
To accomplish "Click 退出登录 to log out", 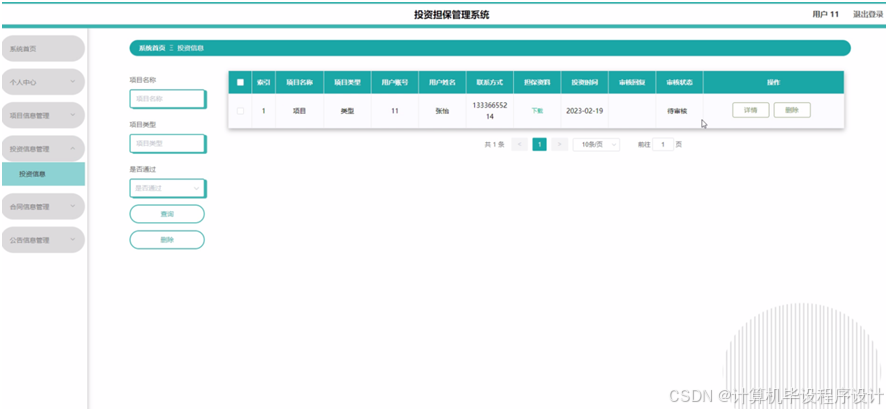I will coord(868,14).
